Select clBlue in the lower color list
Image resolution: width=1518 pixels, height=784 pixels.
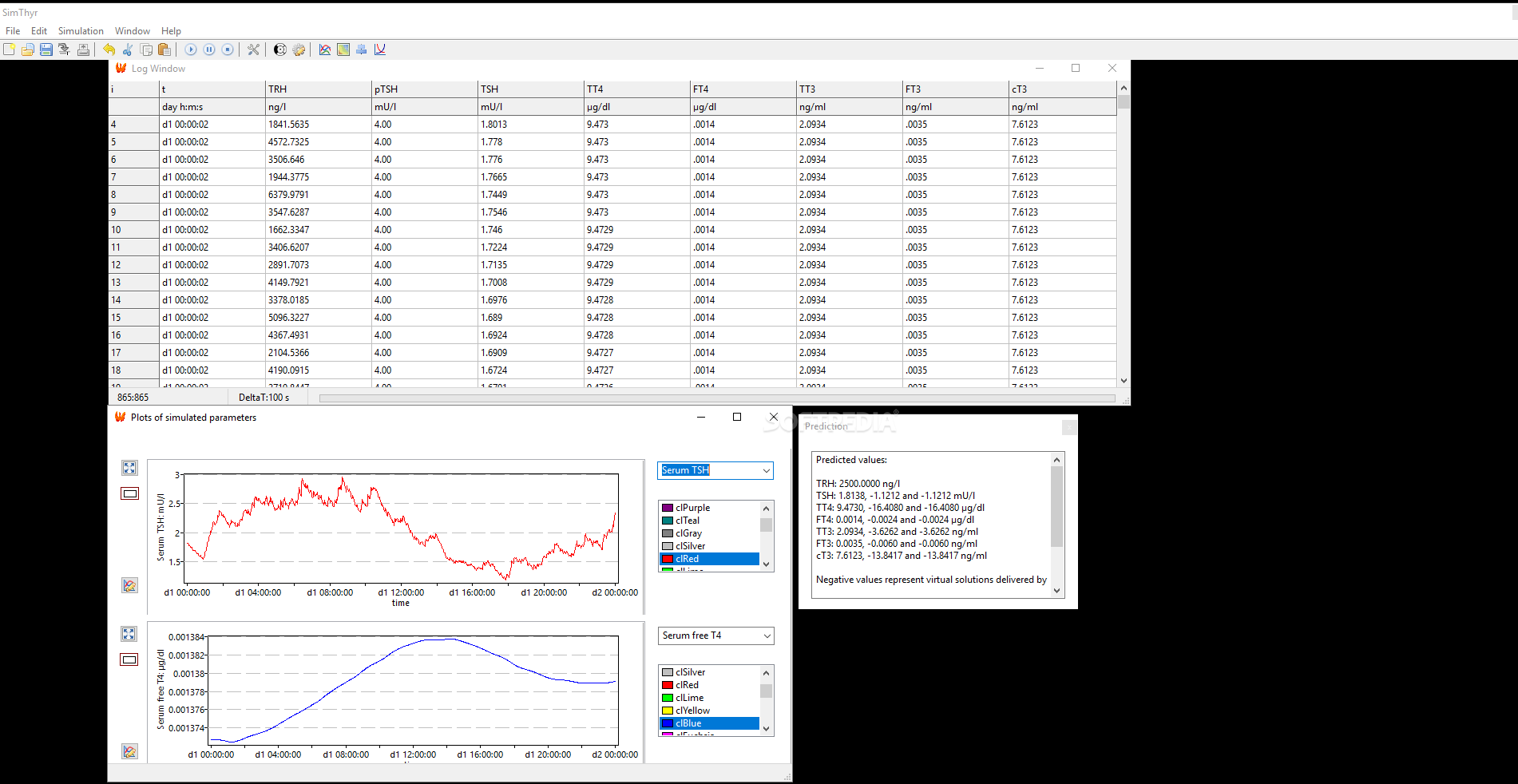point(709,723)
